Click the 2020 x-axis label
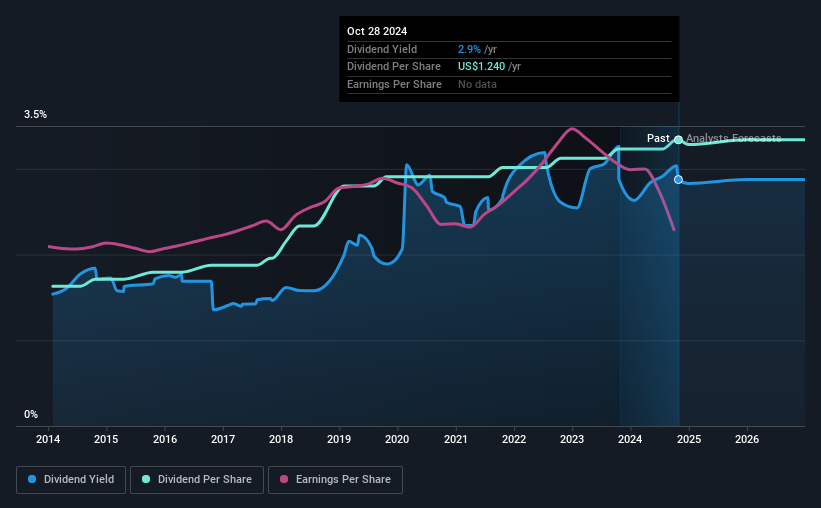Image resolution: width=821 pixels, height=508 pixels. point(397,439)
